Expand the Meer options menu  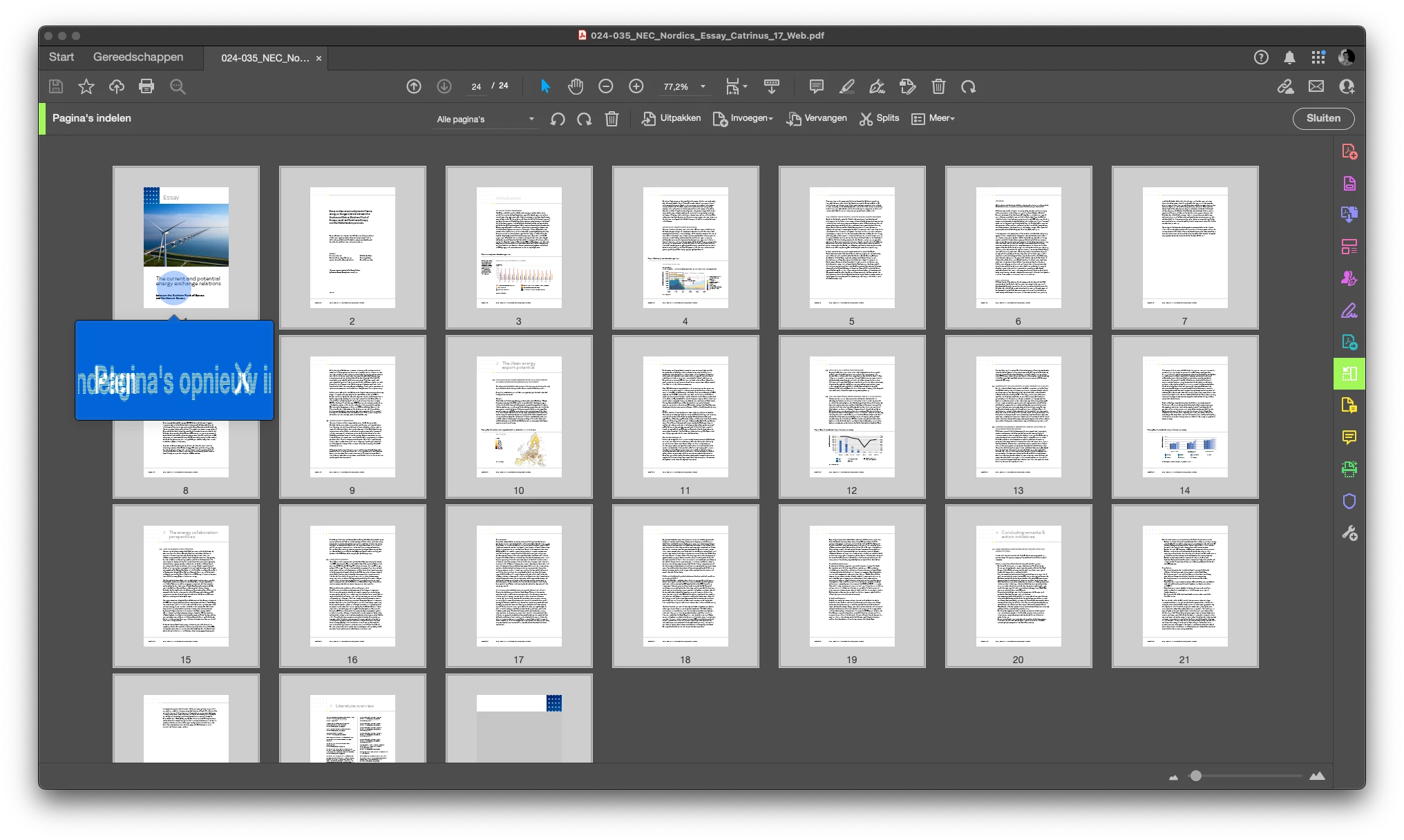pyautogui.click(x=933, y=118)
